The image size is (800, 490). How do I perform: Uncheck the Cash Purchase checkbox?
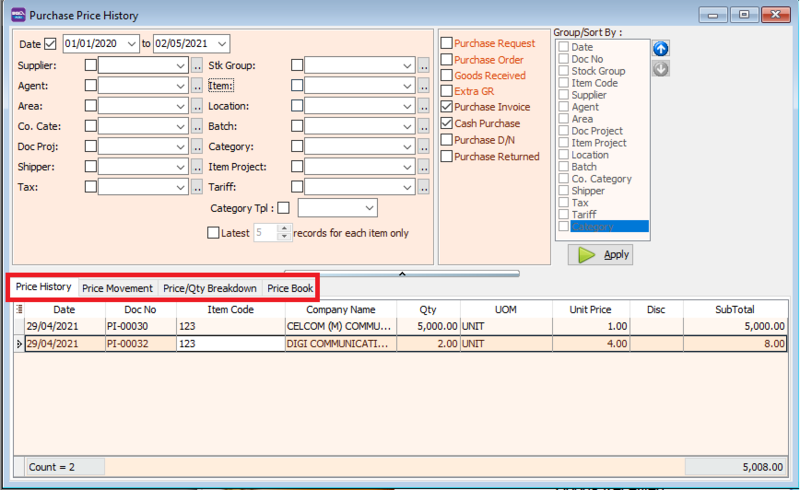(447, 124)
